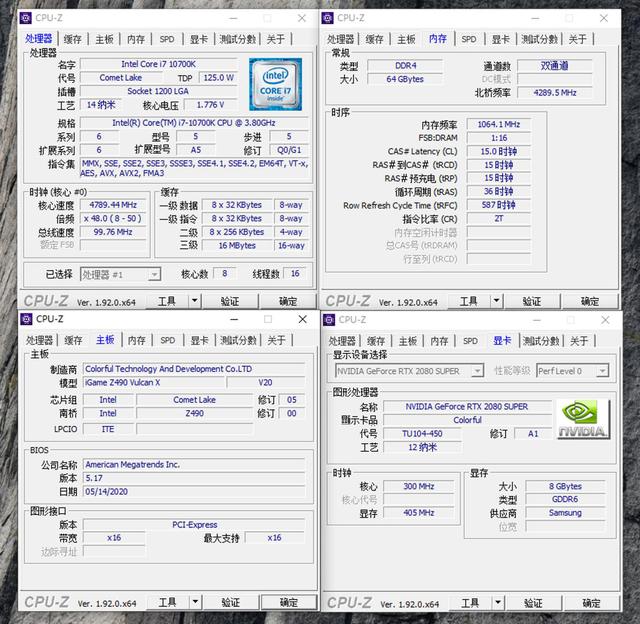The width and height of the screenshot is (640, 624).
Task: Open SPD tab in the memory window
Action: [469, 39]
